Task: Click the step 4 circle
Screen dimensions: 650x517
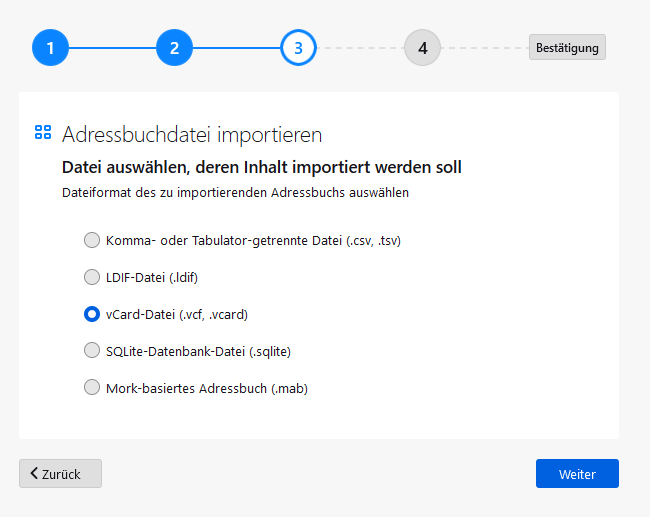Action: 422,47
